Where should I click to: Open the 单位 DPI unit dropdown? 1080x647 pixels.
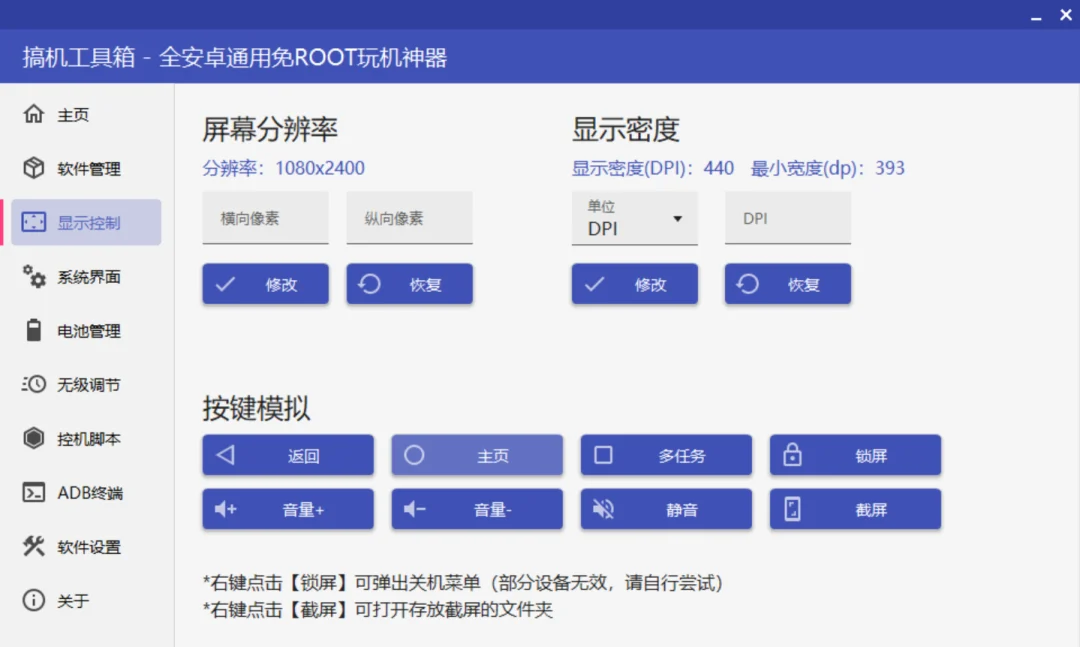tap(634, 218)
